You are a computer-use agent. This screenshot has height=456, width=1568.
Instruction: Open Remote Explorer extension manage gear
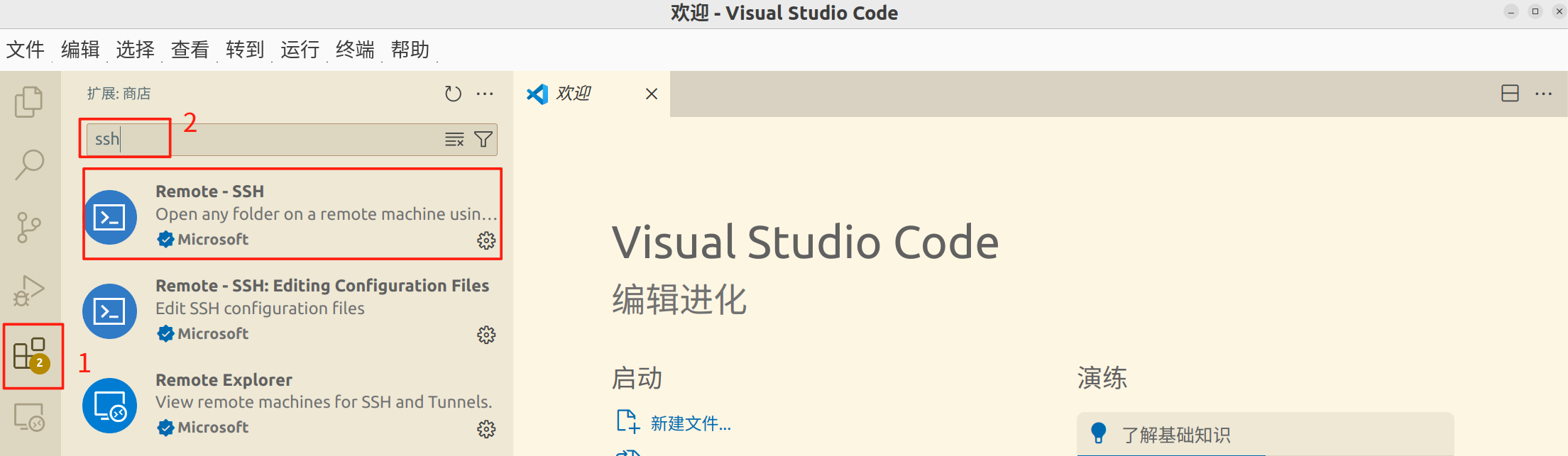[x=486, y=428]
